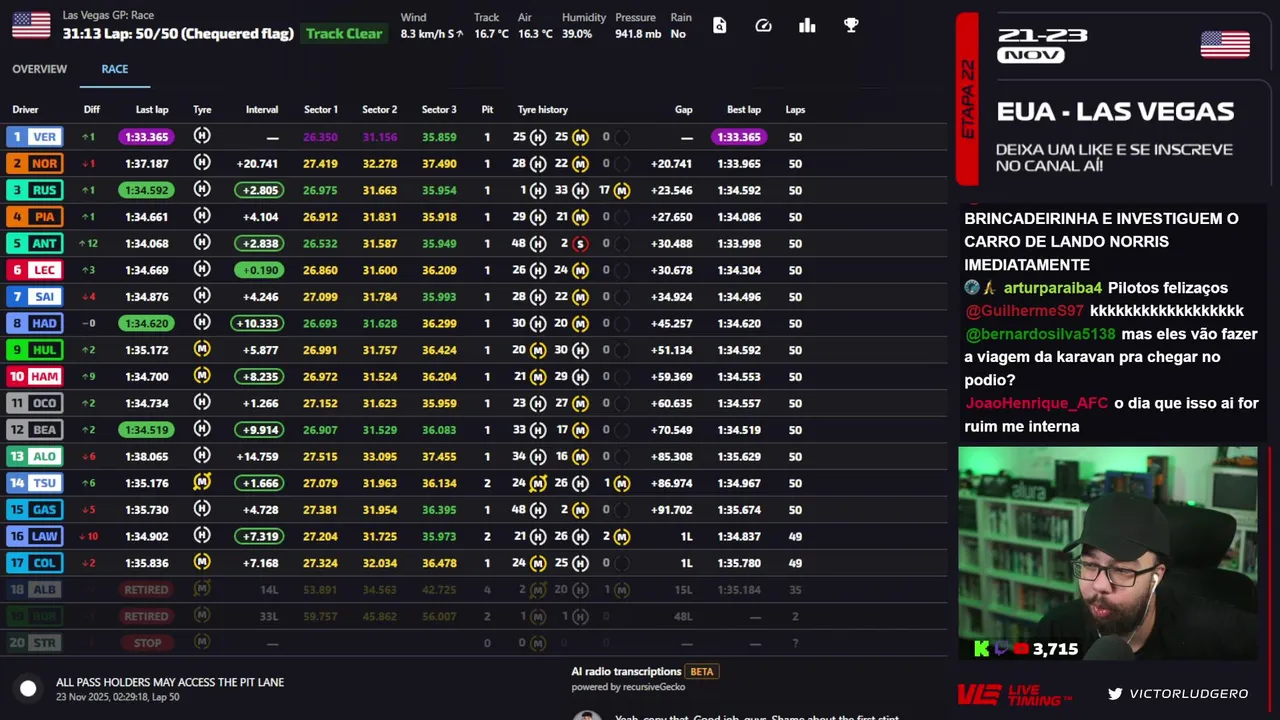Click the arturparaiba4 chat username
Viewport: 1280px width, 720px height.
[x=1054, y=288]
